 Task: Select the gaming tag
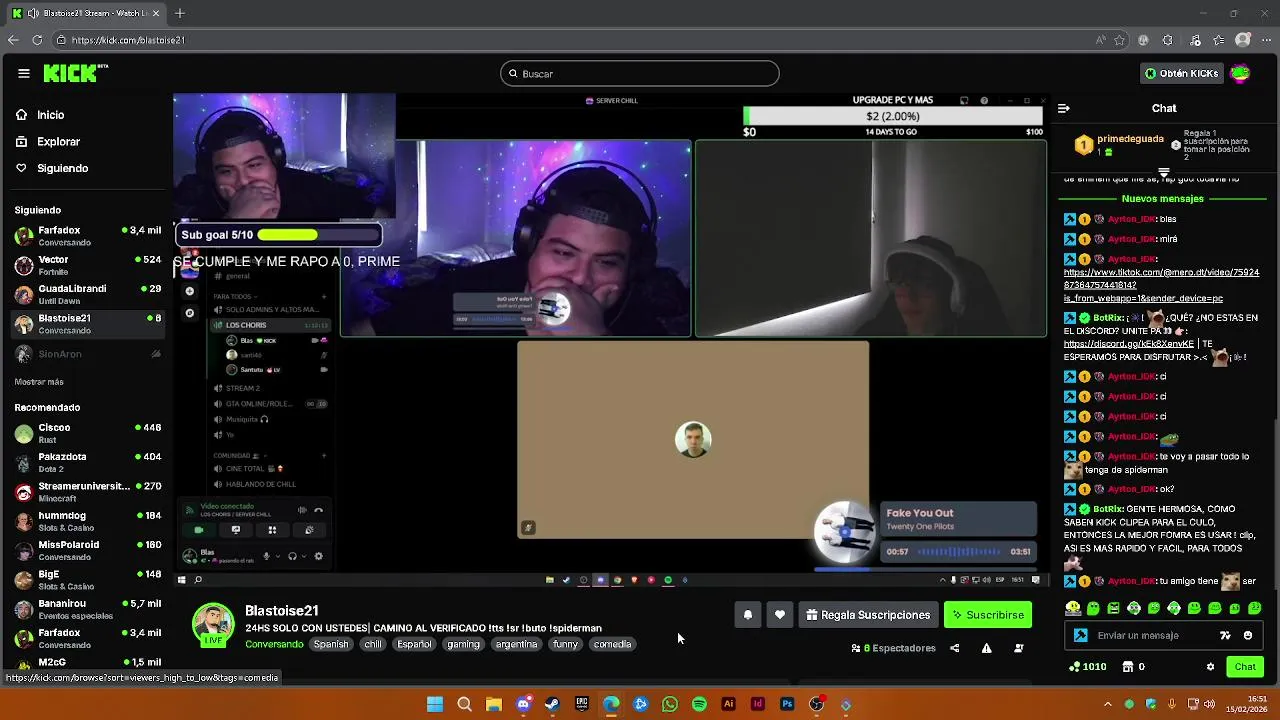click(463, 644)
